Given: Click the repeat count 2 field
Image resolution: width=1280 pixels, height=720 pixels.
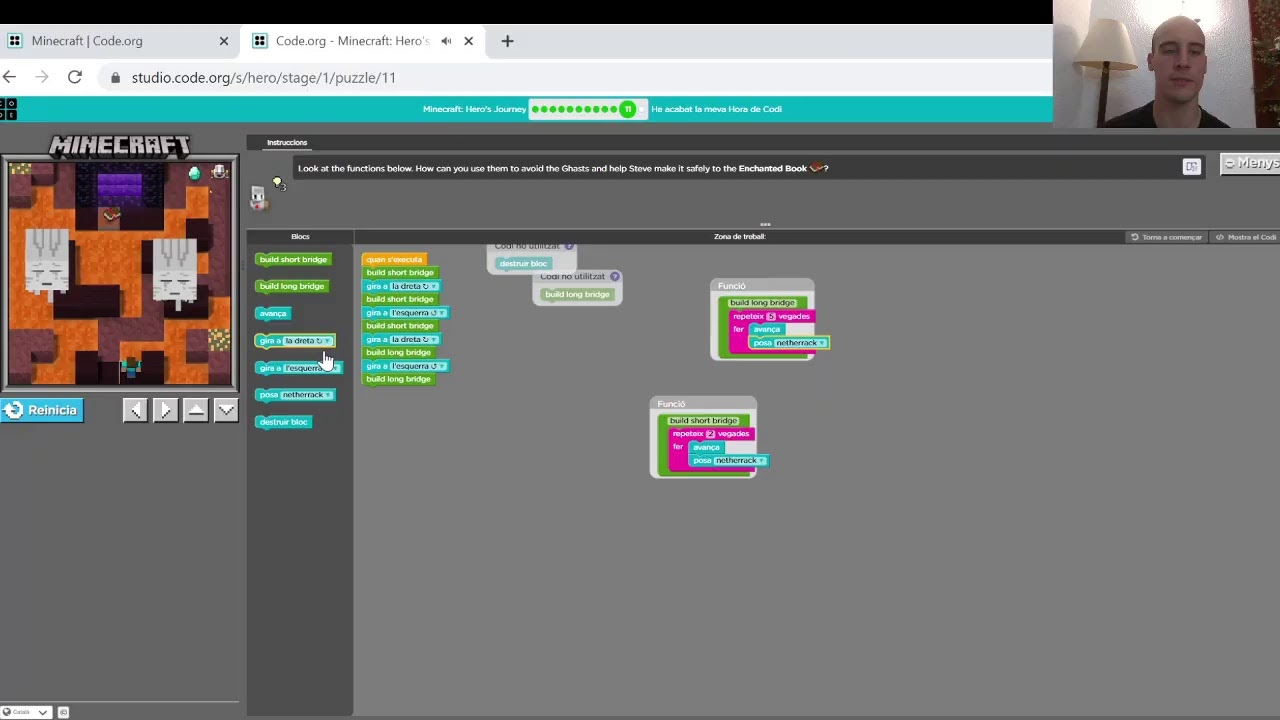Looking at the screenshot, I should click(711, 434).
